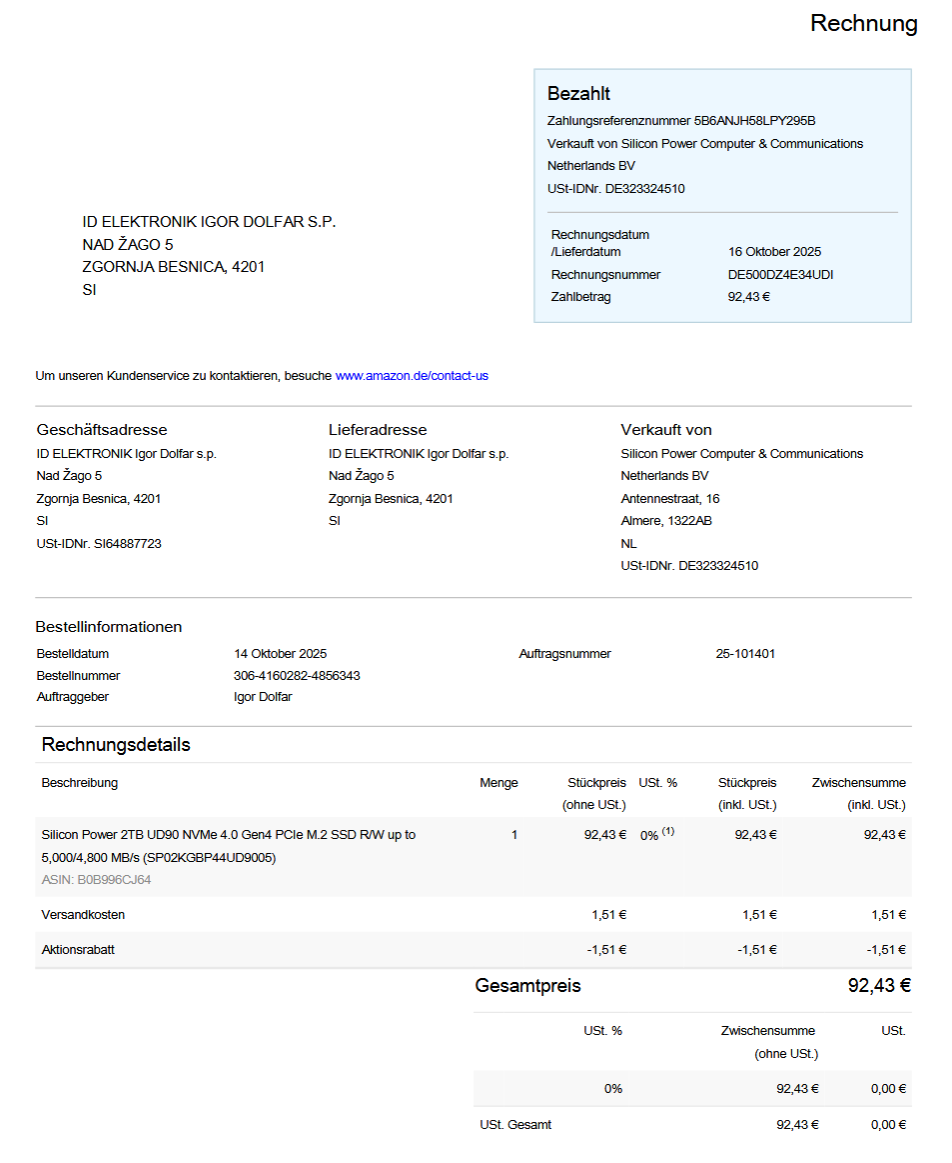This screenshot has width=952, height=1163.
Task: Click the Antennestraat, 16 address line
Action: [x=670, y=498]
